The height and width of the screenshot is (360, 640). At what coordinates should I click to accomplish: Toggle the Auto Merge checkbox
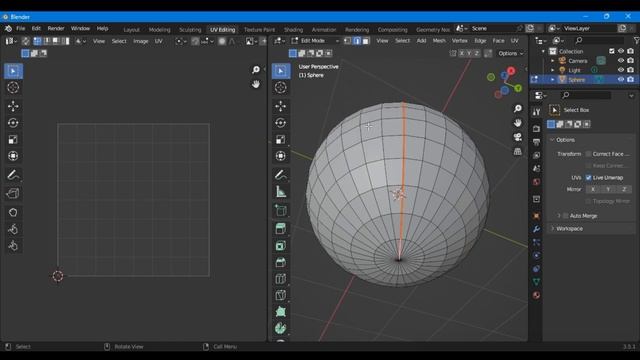[x=566, y=216]
